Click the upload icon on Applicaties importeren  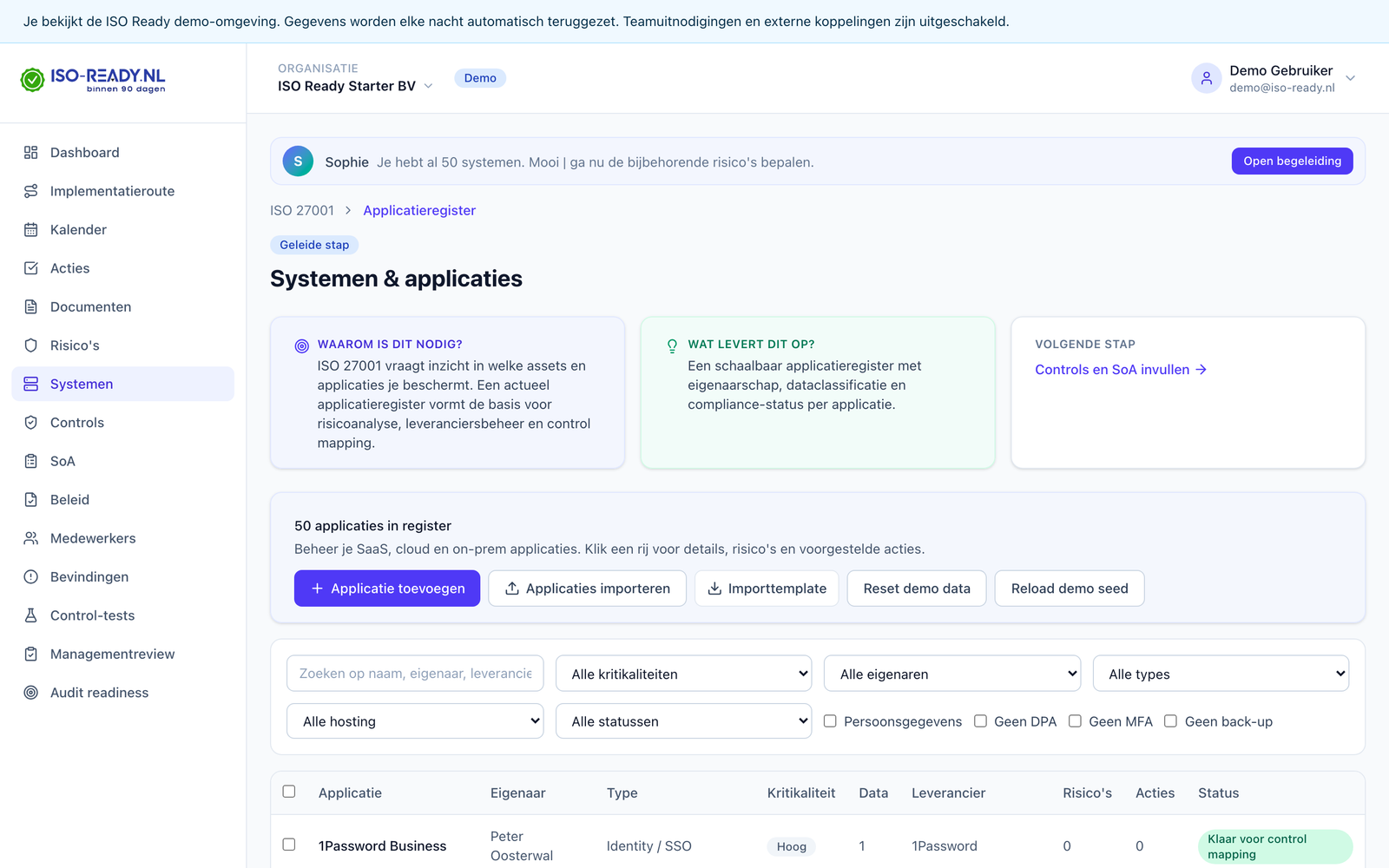click(x=512, y=589)
